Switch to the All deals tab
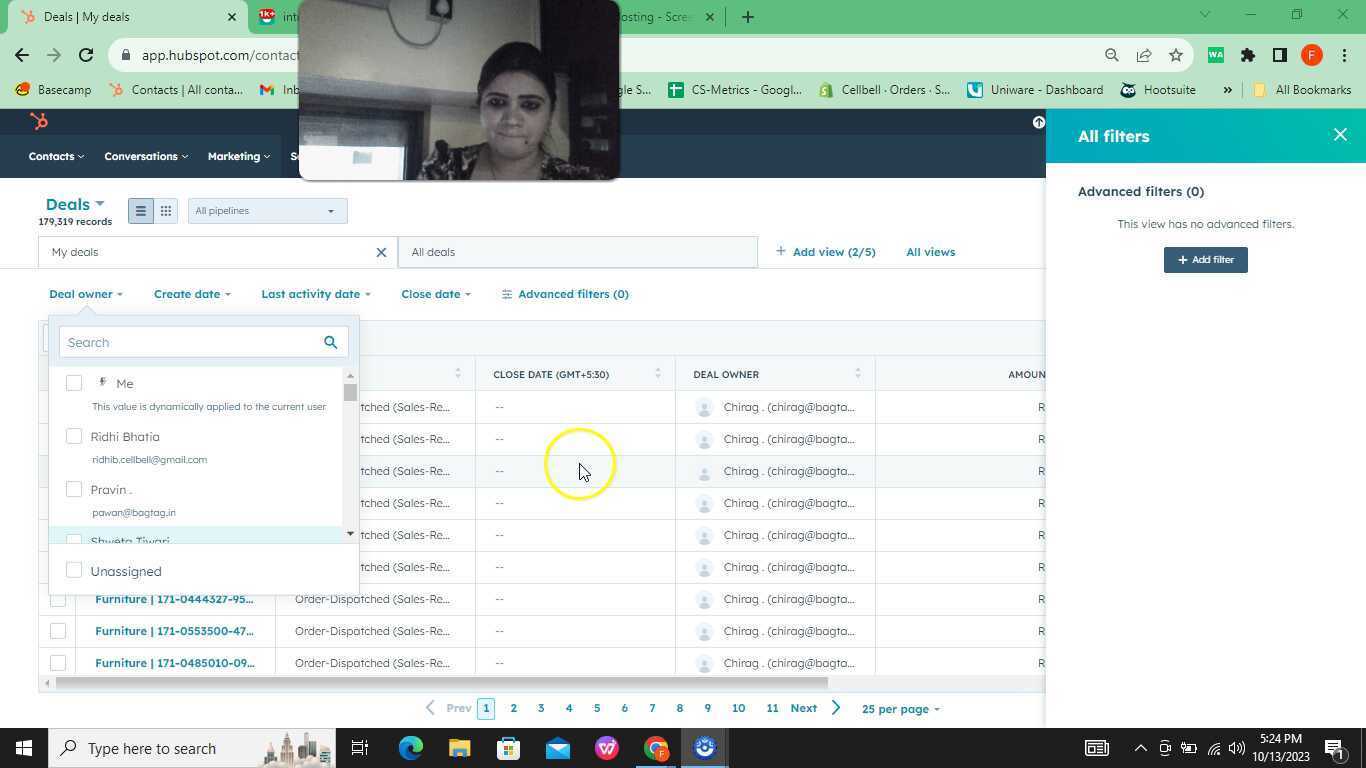This screenshot has height=768, width=1366. [577, 253]
